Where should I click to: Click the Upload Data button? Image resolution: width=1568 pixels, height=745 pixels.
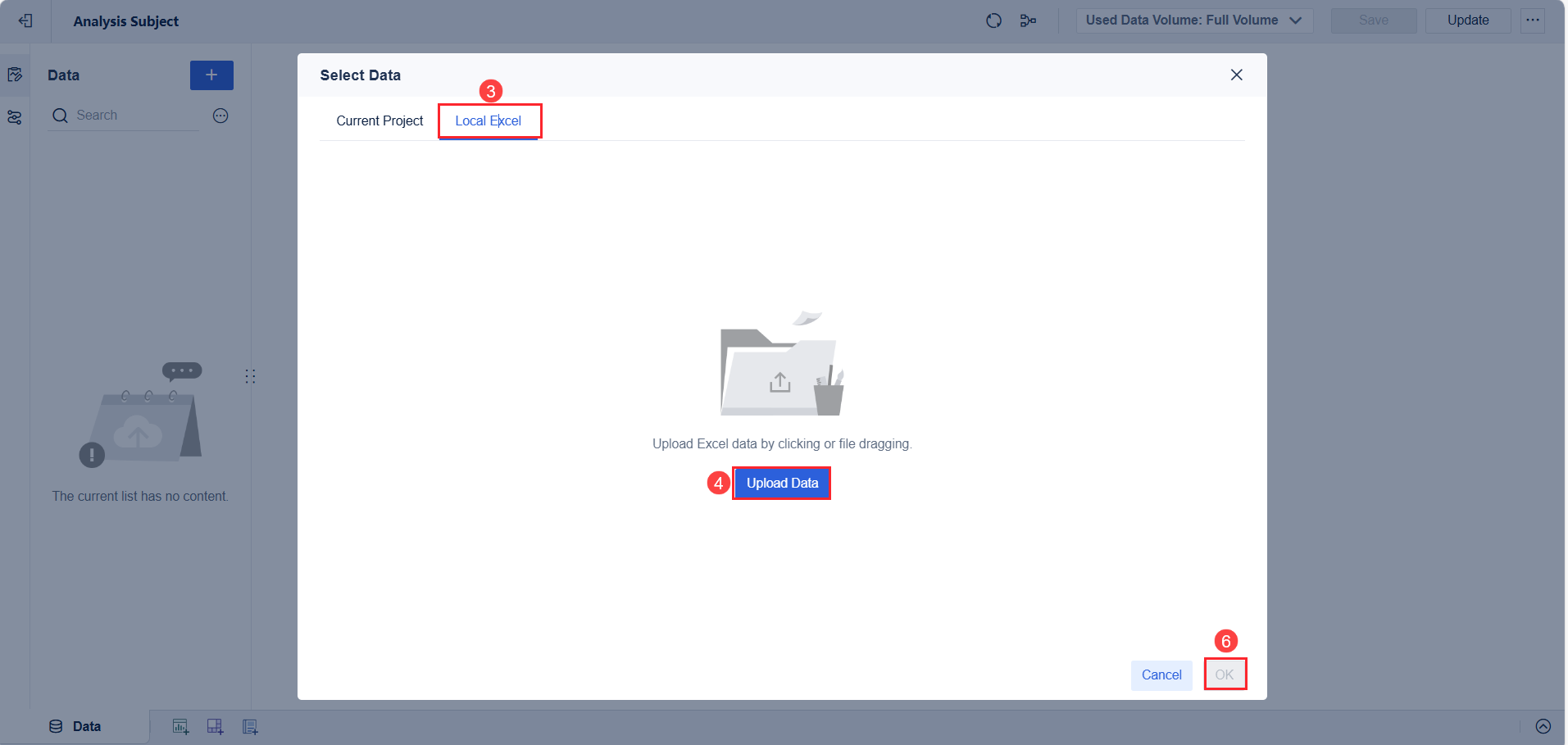tap(782, 484)
